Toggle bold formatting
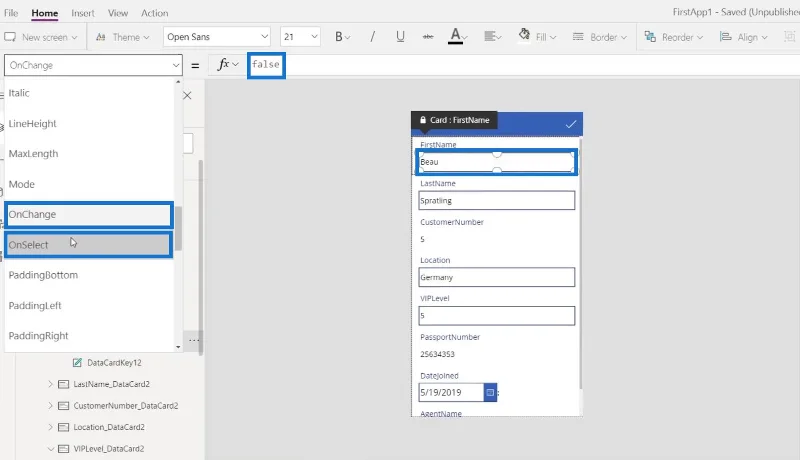 point(342,37)
